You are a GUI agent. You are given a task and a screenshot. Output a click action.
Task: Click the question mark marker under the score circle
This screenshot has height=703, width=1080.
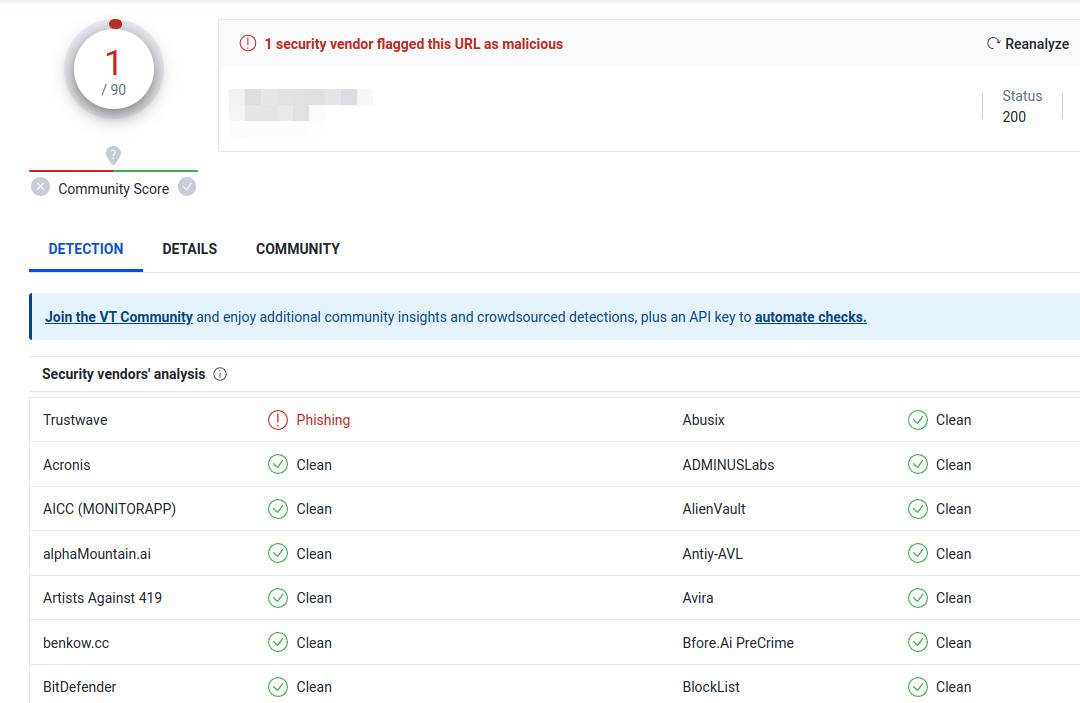click(x=113, y=156)
